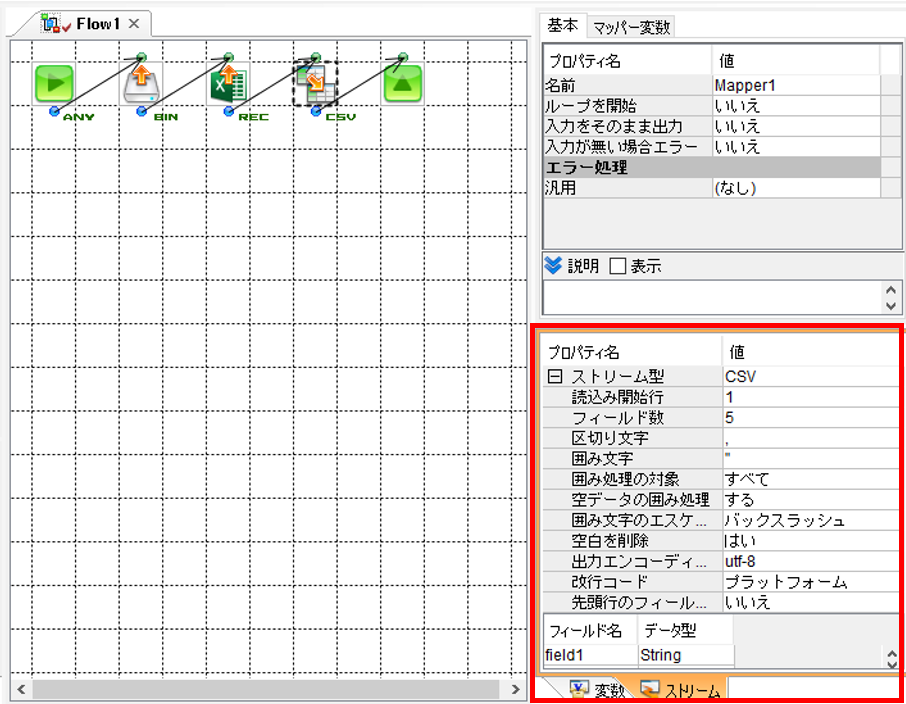Click the フィールド数 value field
Viewport: 906px width, 704px height.
coord(810,417)
